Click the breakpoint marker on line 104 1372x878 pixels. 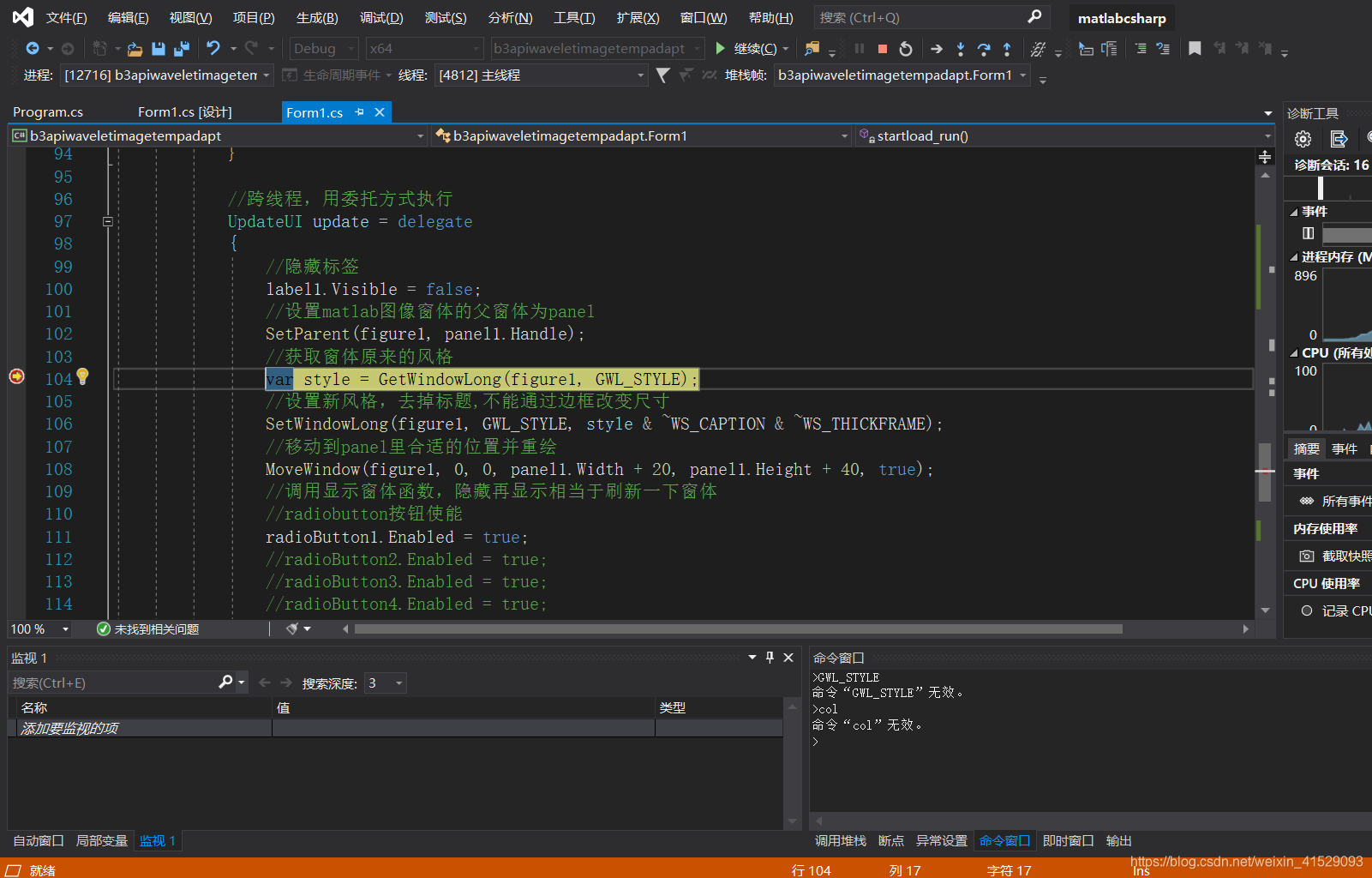coord(16,376)
